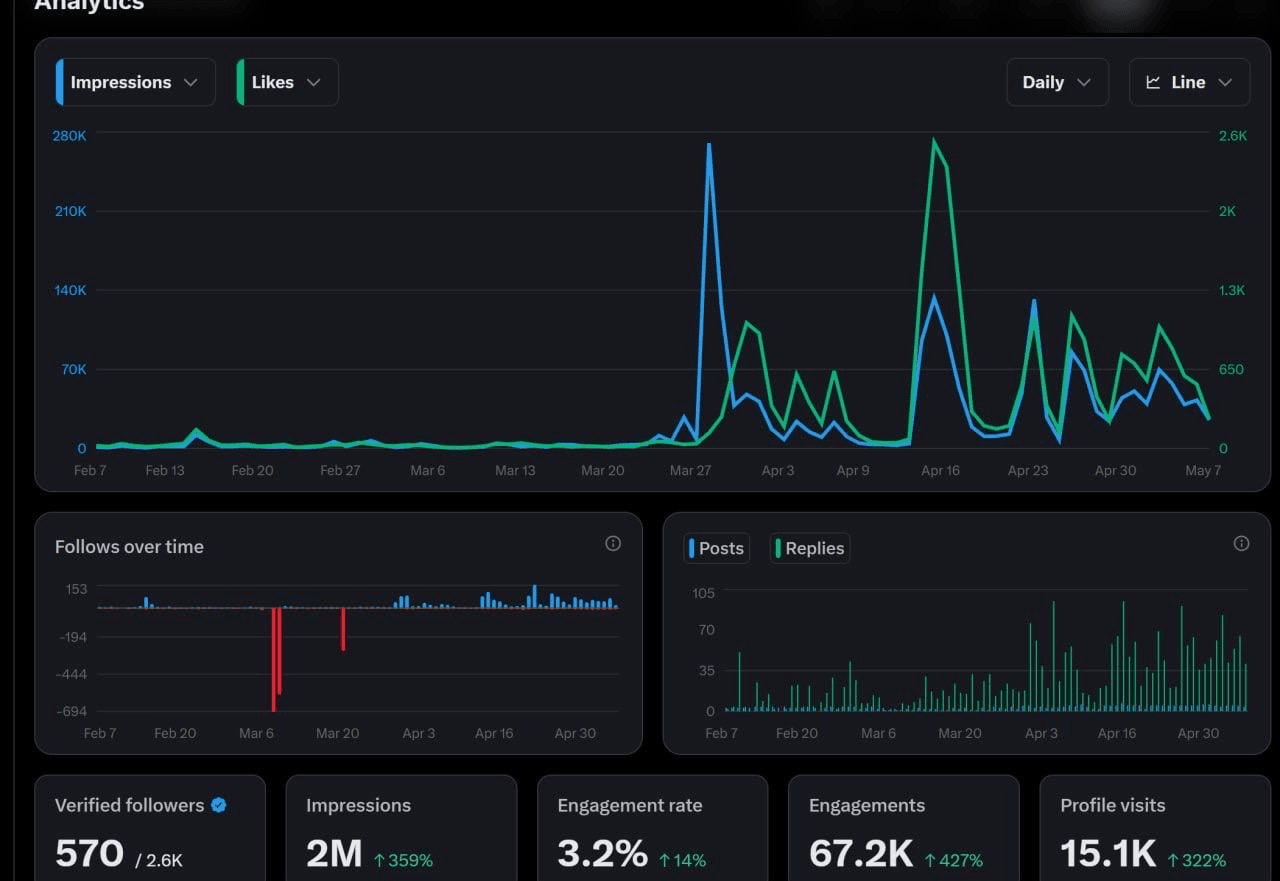
Task: Click info icon on Posts and Replies card
Action: (x=1241, y=543)
